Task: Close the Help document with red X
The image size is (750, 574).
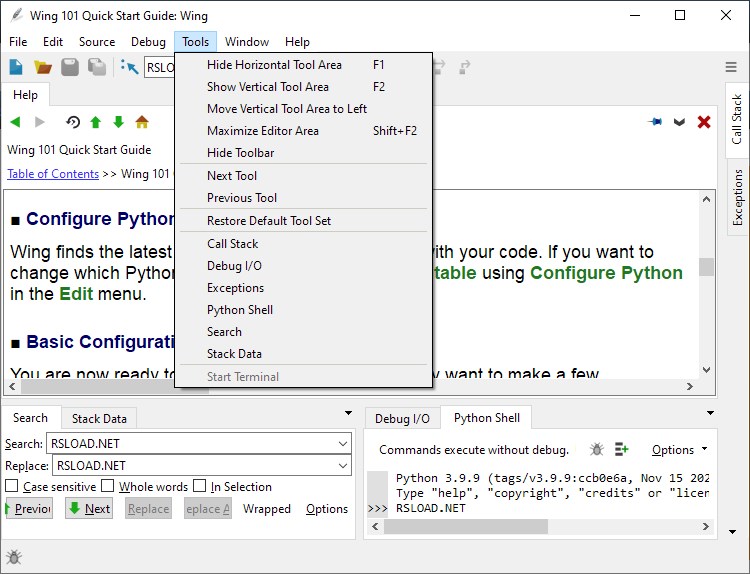Action: [703, 122]
